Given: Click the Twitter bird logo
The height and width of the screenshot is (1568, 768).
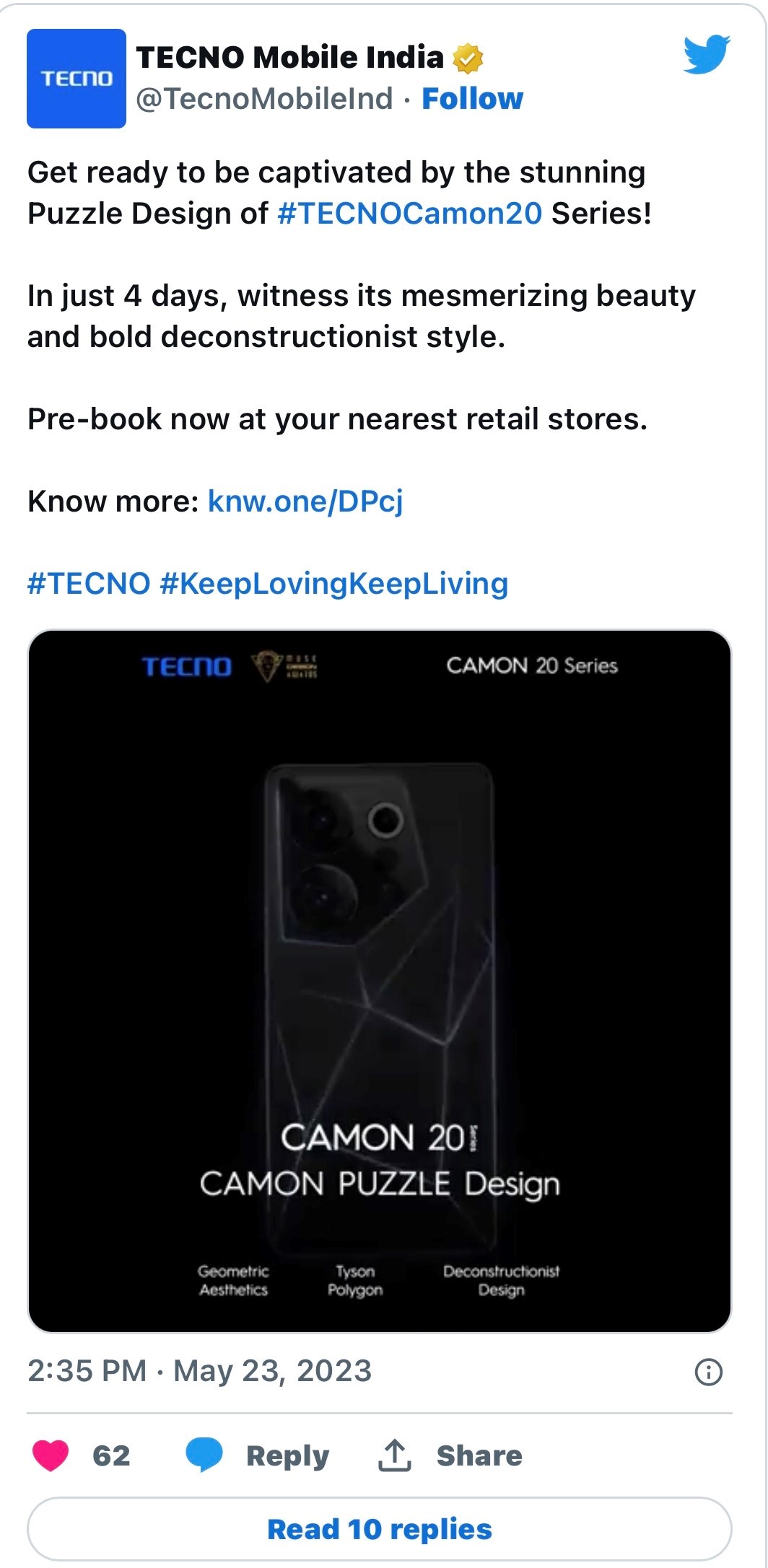Looking at the screenshot, I should click(x=706, y=54).
